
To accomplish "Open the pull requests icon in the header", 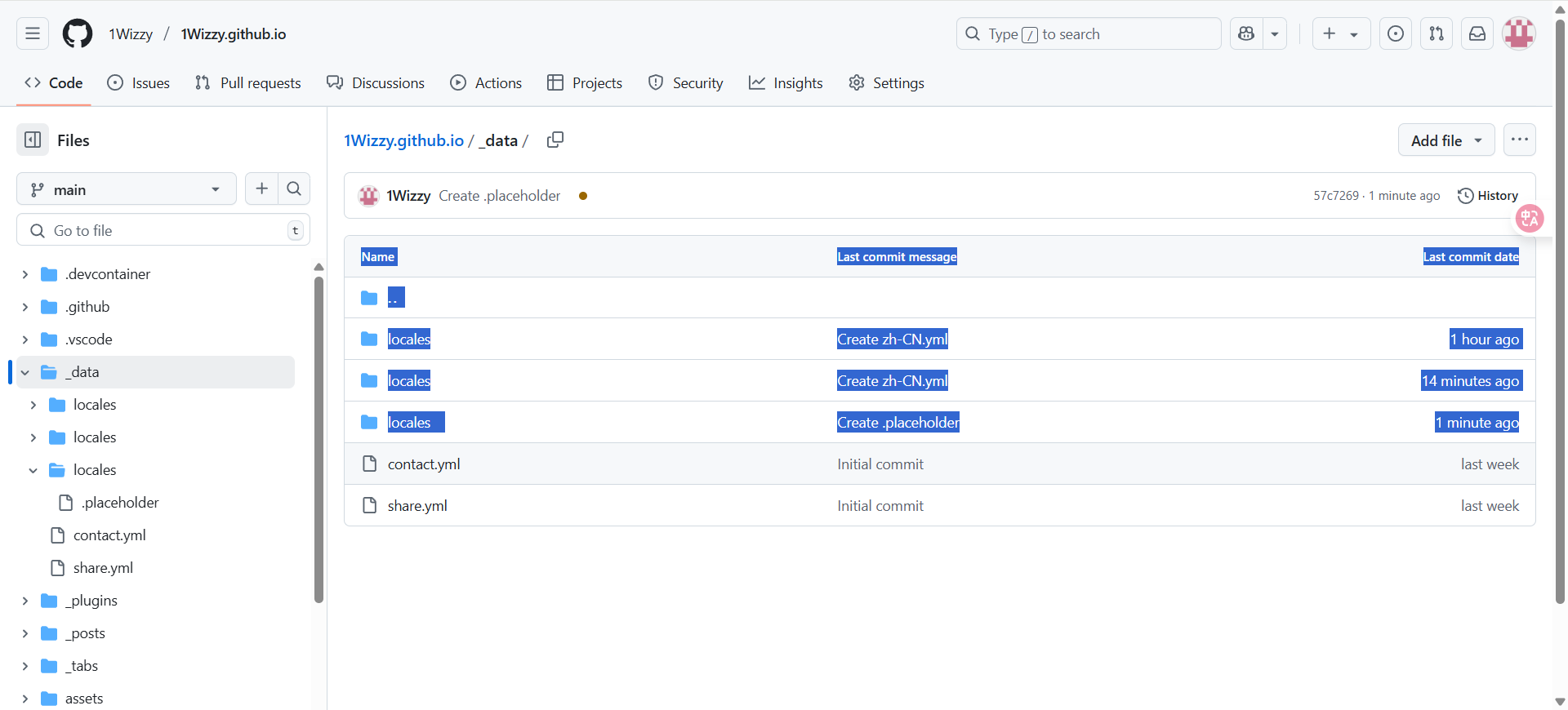I will [x=1437, y=33].
